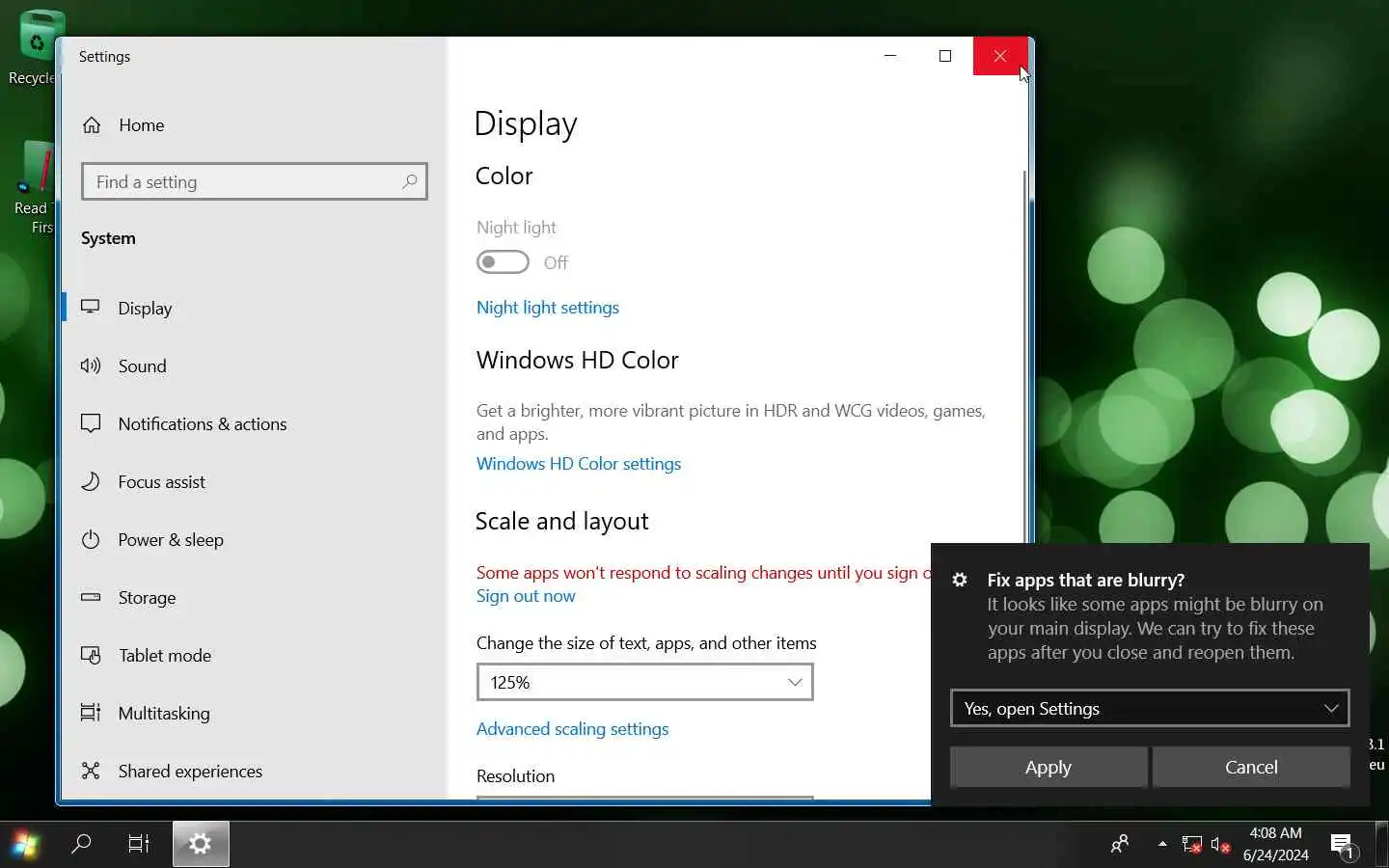Minimize the Settings window
This screenshot has height=868, width=1389.
[890, 56]
